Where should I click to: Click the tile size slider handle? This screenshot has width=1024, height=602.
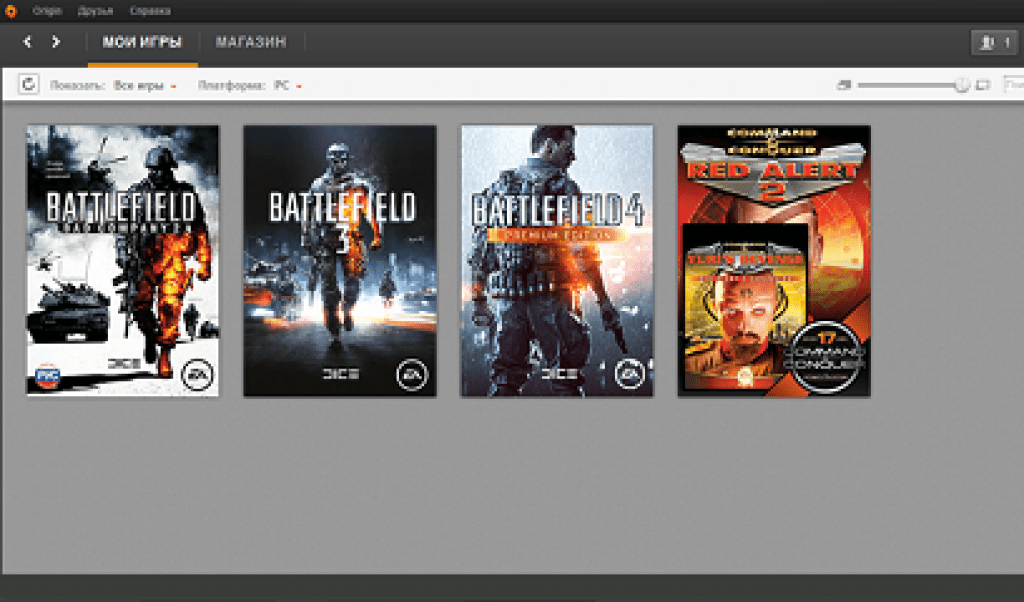[962, 86]
